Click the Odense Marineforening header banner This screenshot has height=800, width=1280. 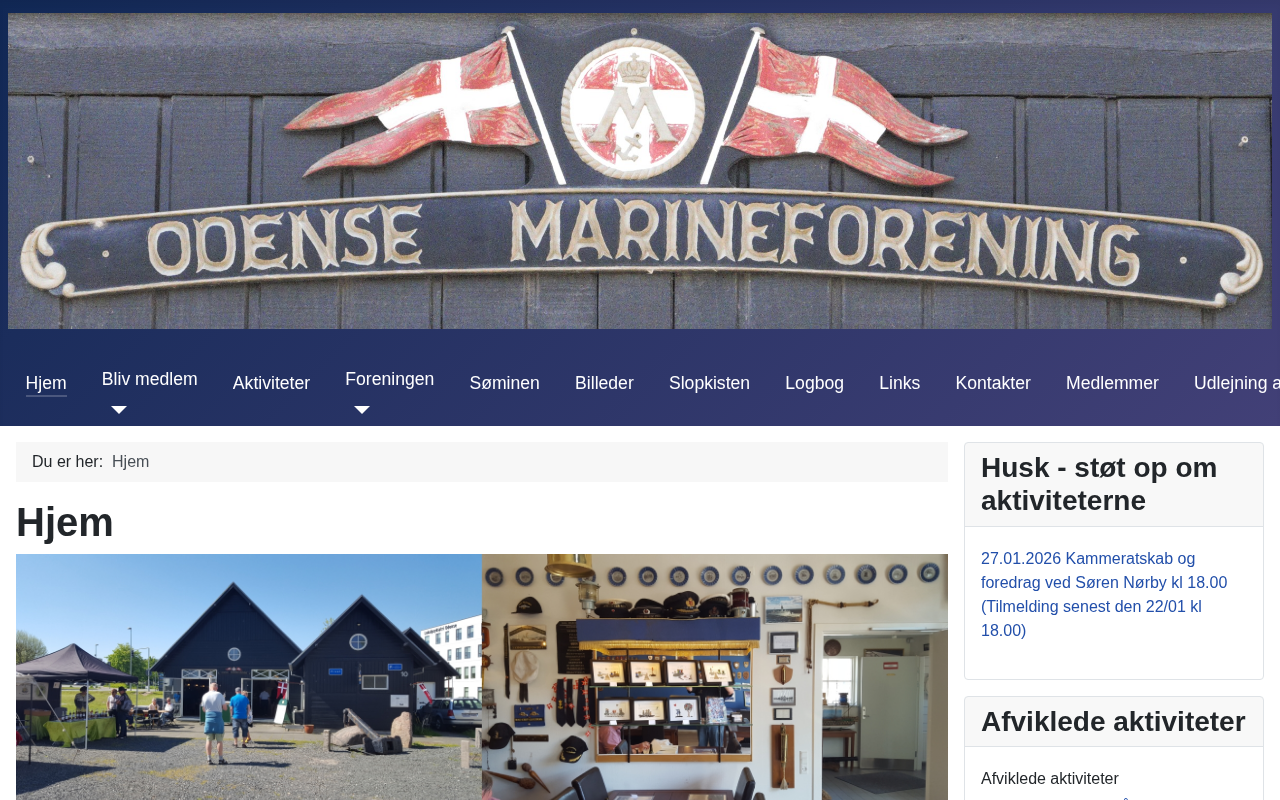(640, 171)
